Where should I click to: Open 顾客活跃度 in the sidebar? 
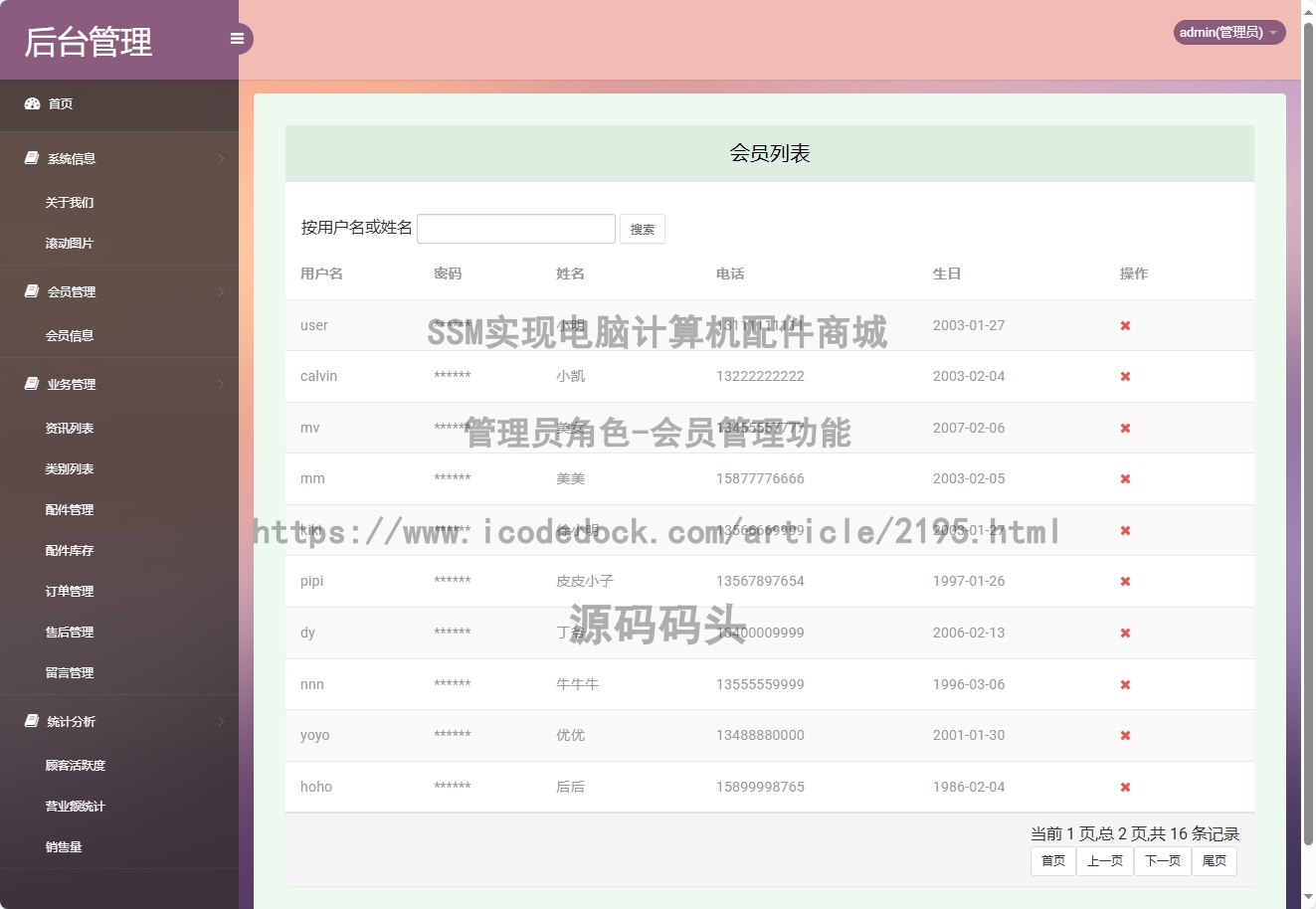[x=76, y=765]
